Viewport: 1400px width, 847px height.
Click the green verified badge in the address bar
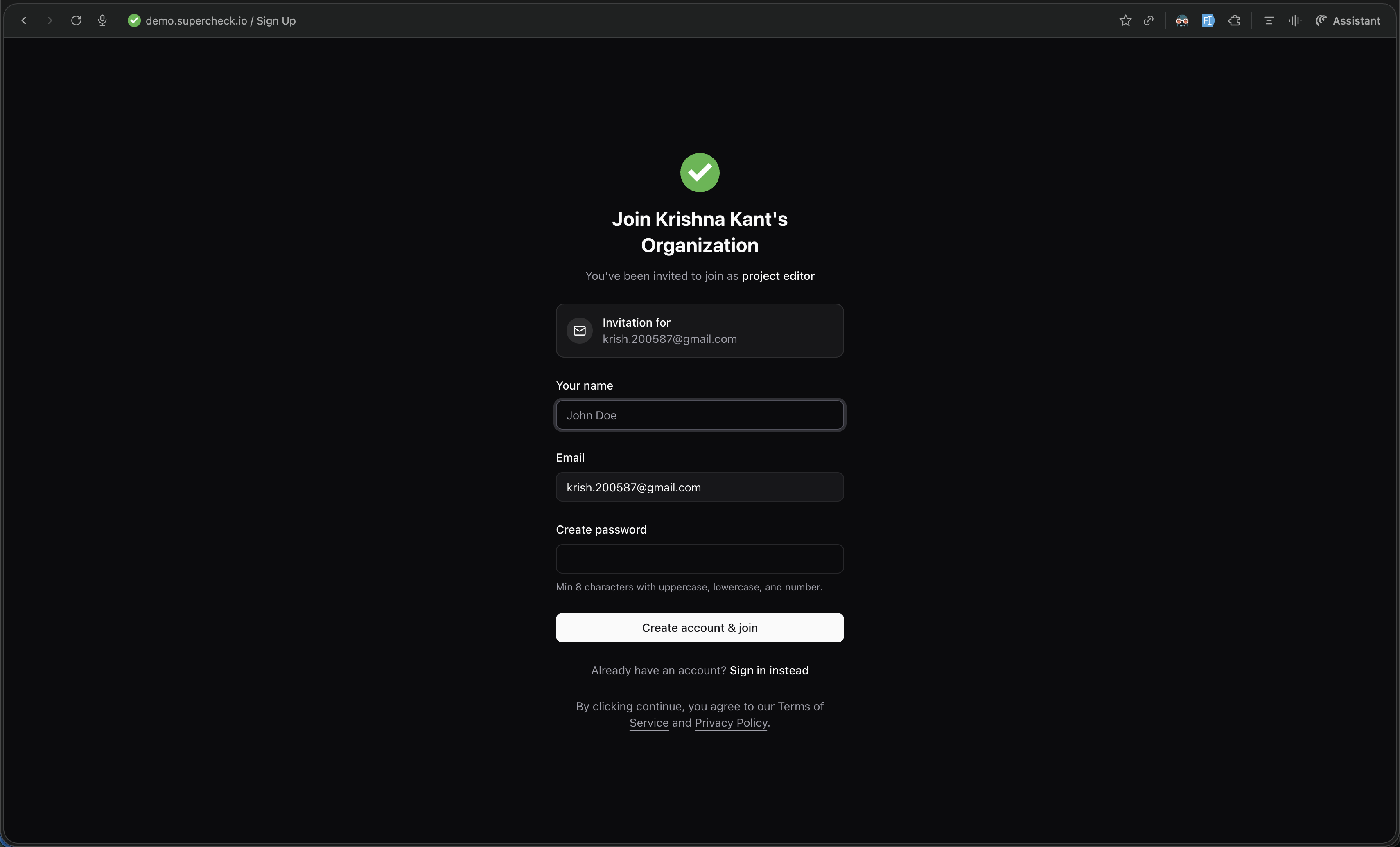(134, 20)
